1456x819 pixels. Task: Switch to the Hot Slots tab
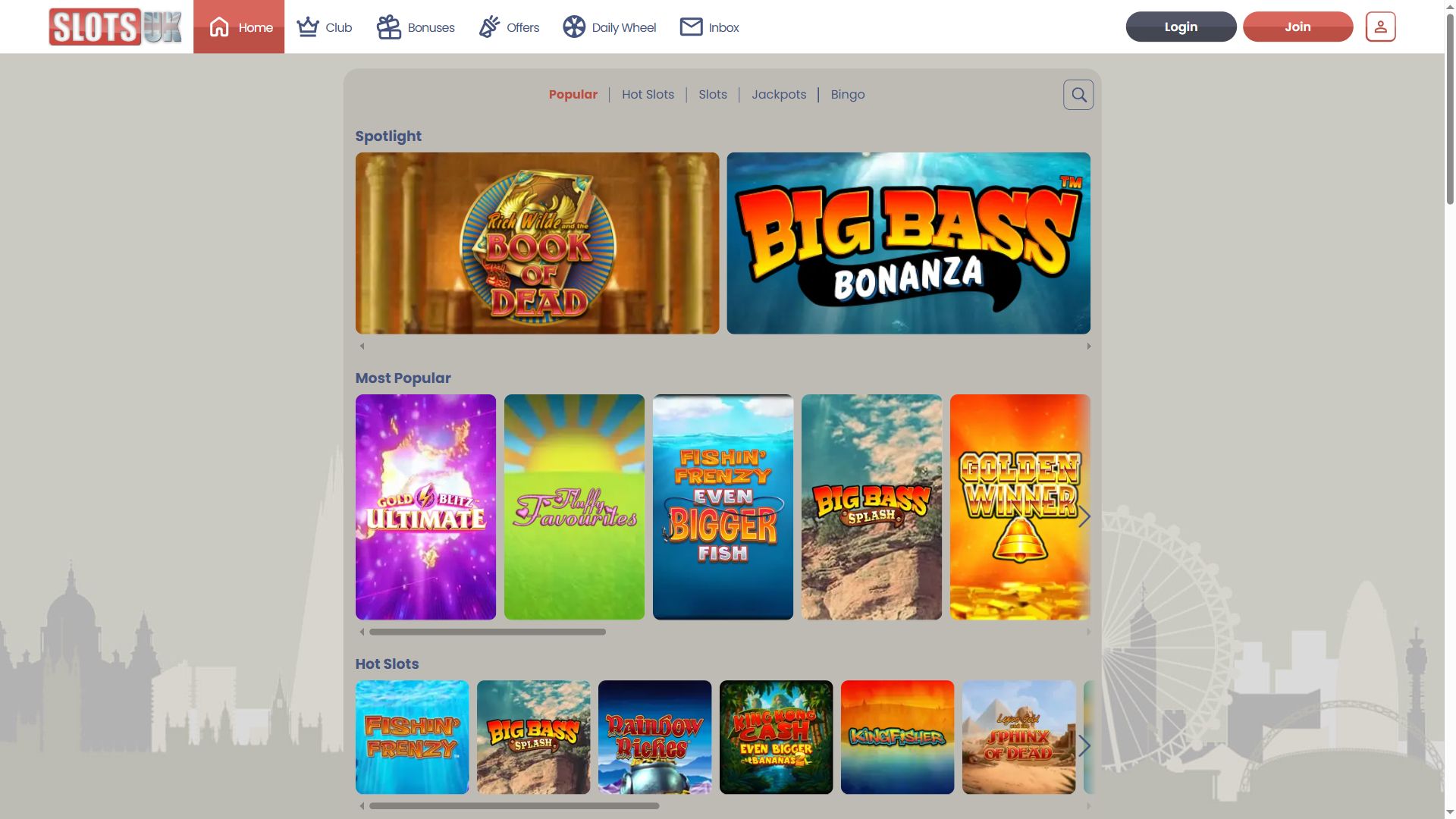648,94
